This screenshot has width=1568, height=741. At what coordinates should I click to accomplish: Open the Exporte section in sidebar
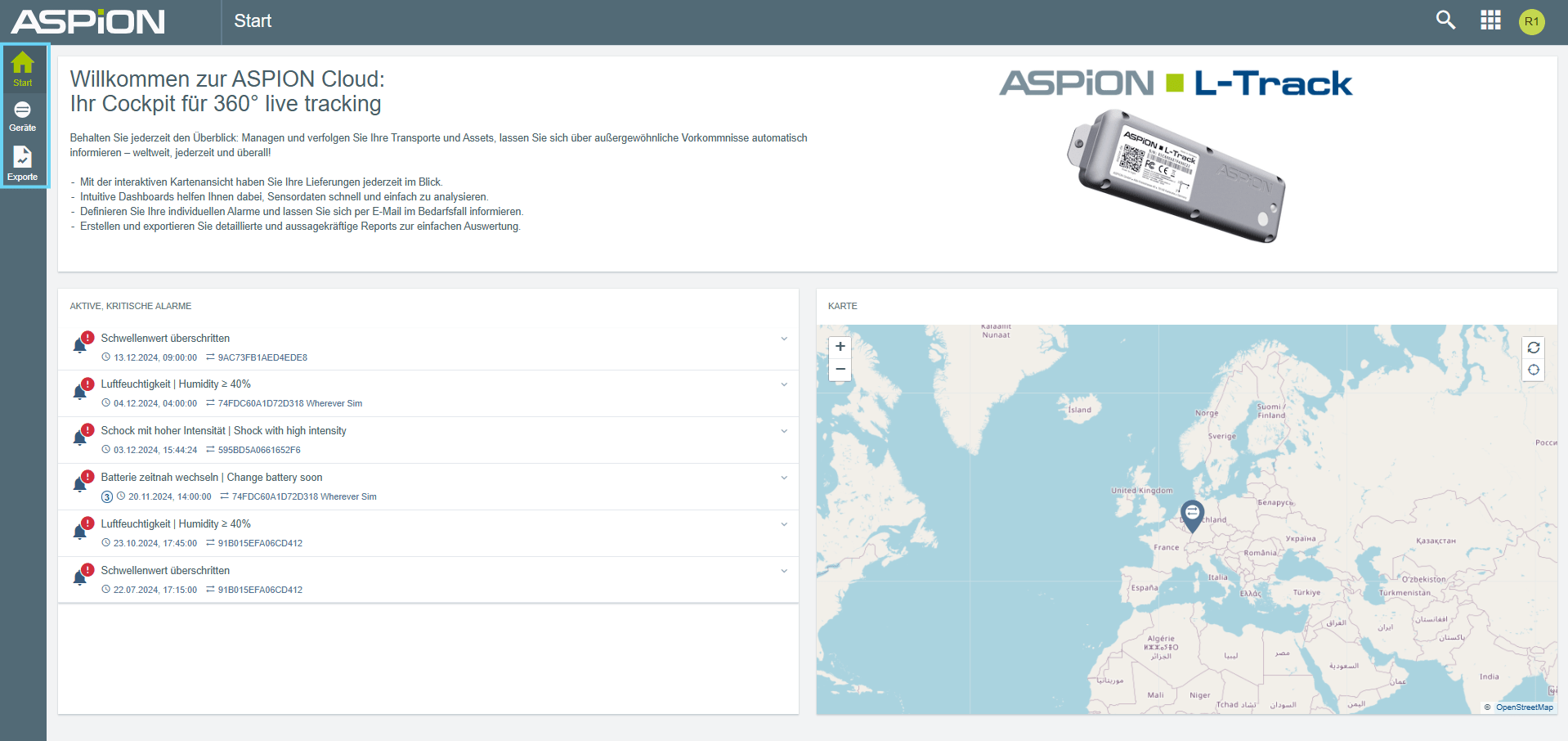(23, 163)
